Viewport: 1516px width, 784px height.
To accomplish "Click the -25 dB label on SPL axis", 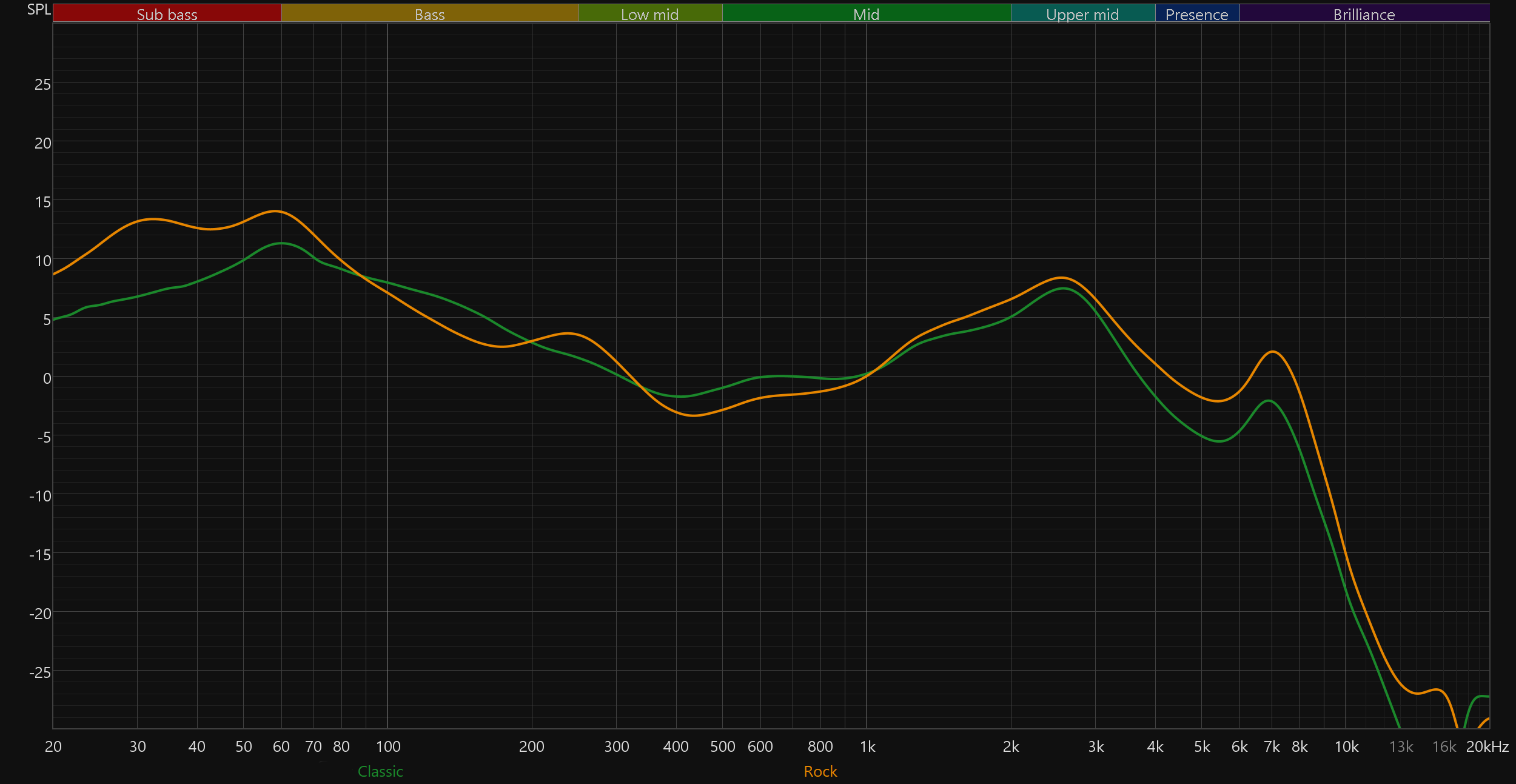I will point(40,672).
